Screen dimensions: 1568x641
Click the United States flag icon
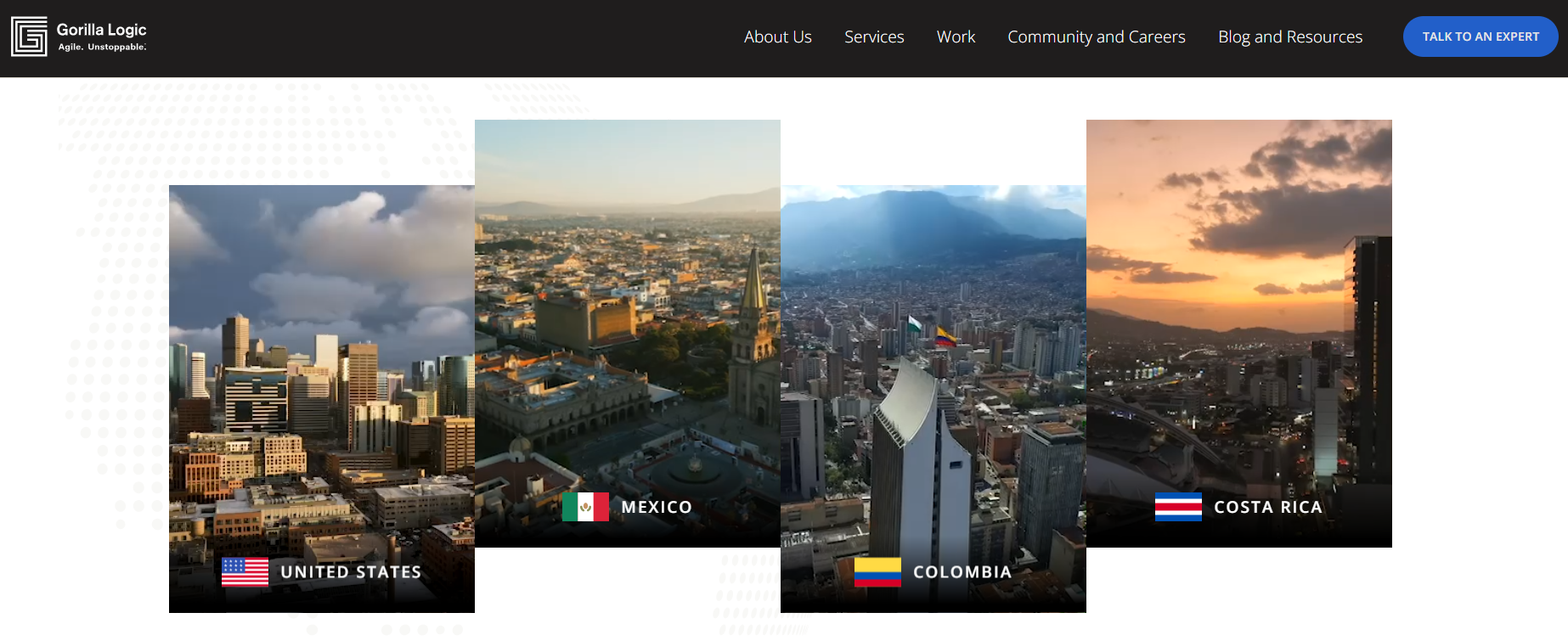coord(245,572)
